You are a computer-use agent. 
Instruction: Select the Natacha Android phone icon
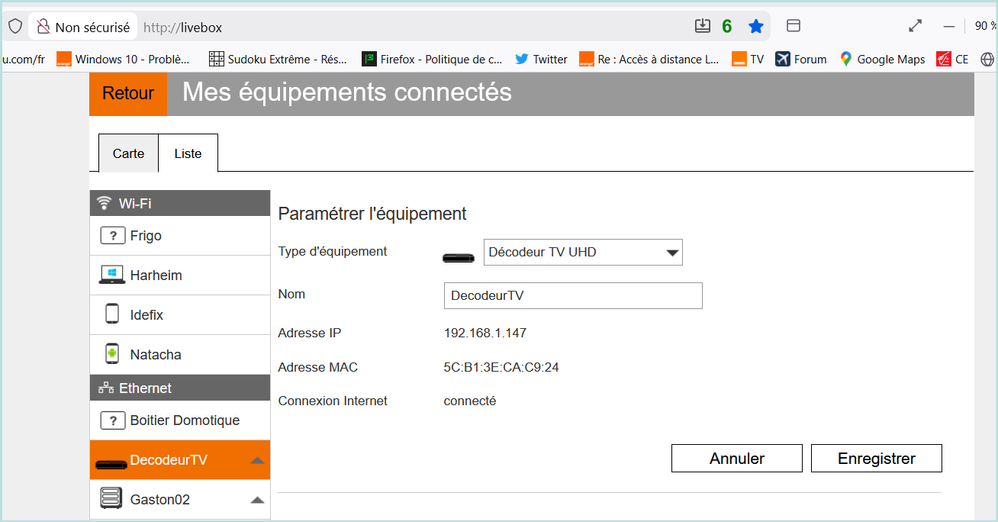[112, 354]
